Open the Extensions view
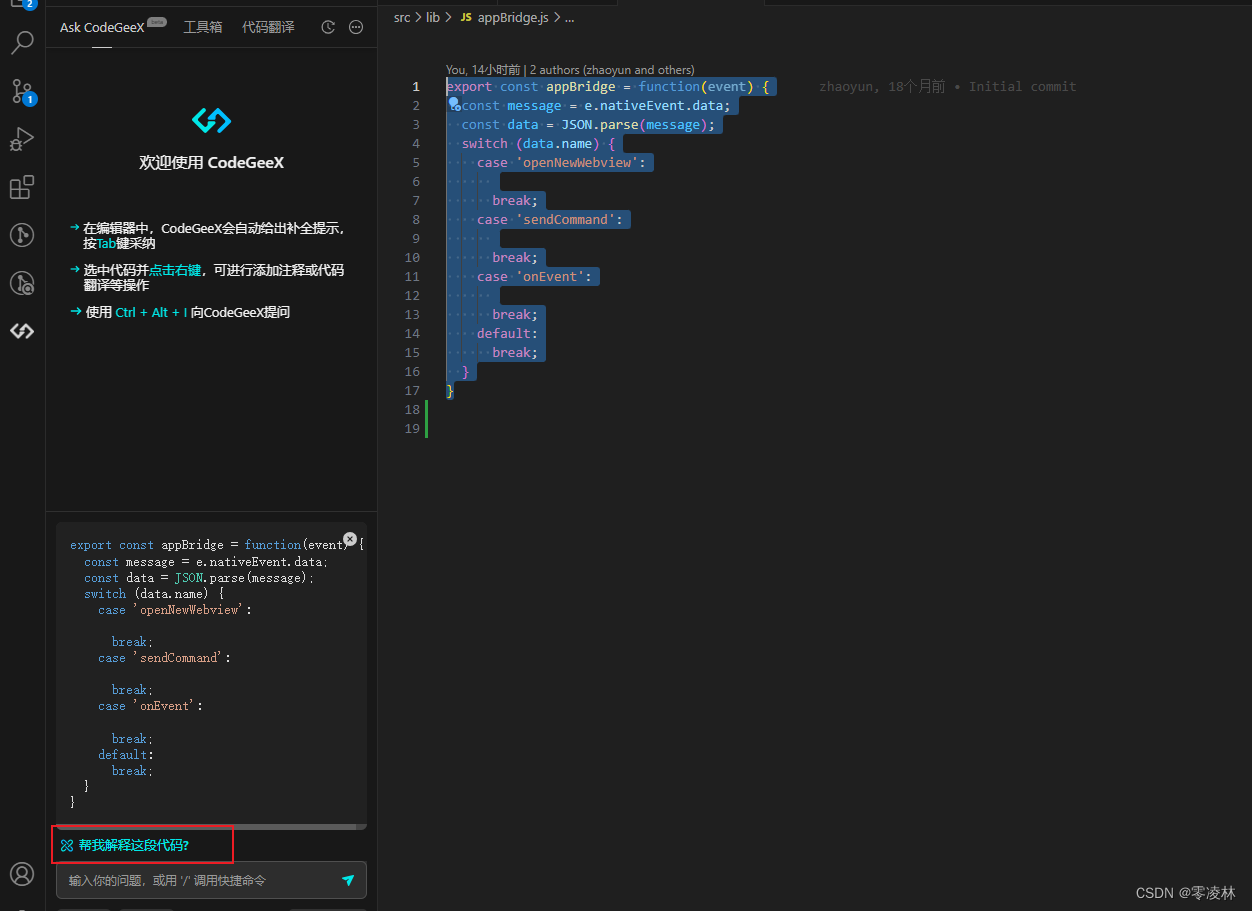This screenshot has width=1252, height=911. click(x=22, y=187)
